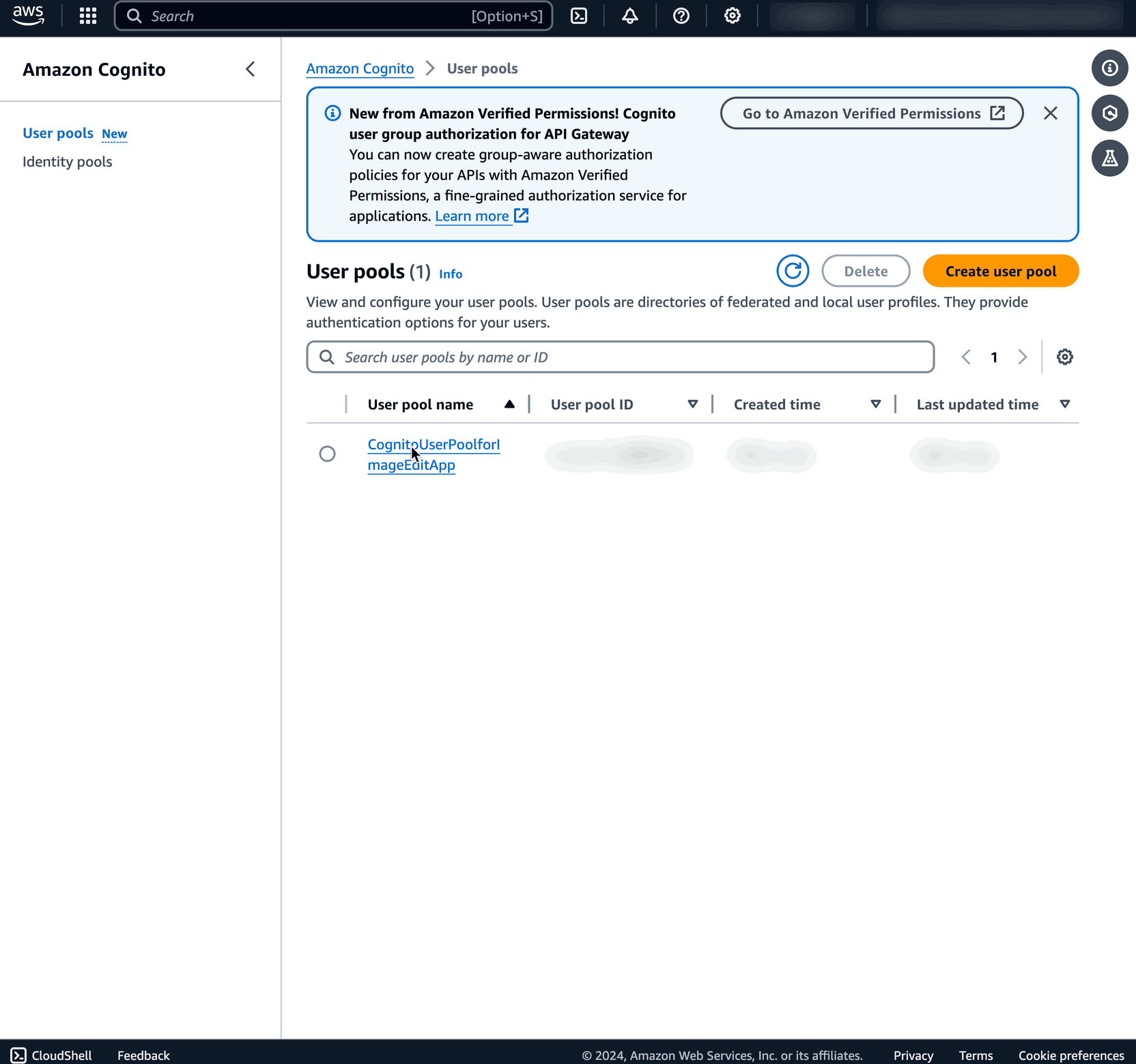Open the Learn more link in the banner
The width and height of the screenshot is (1136, 1064).
pyautogui.click(x=472, y=216)
